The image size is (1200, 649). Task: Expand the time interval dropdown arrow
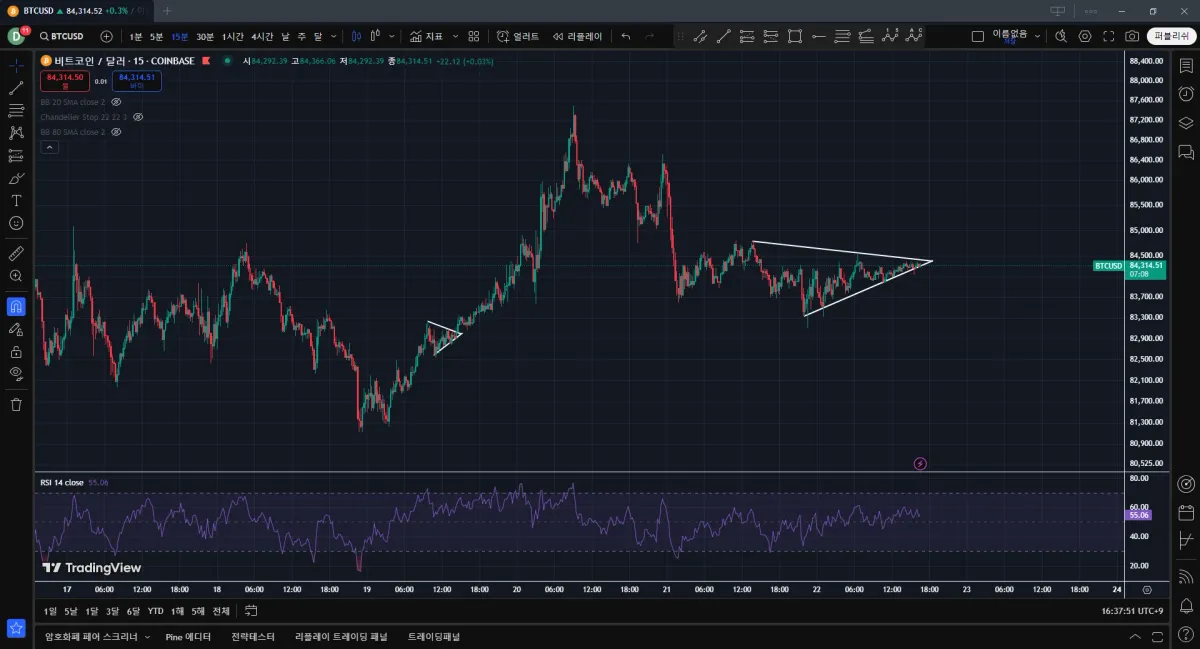click(332, 36)
